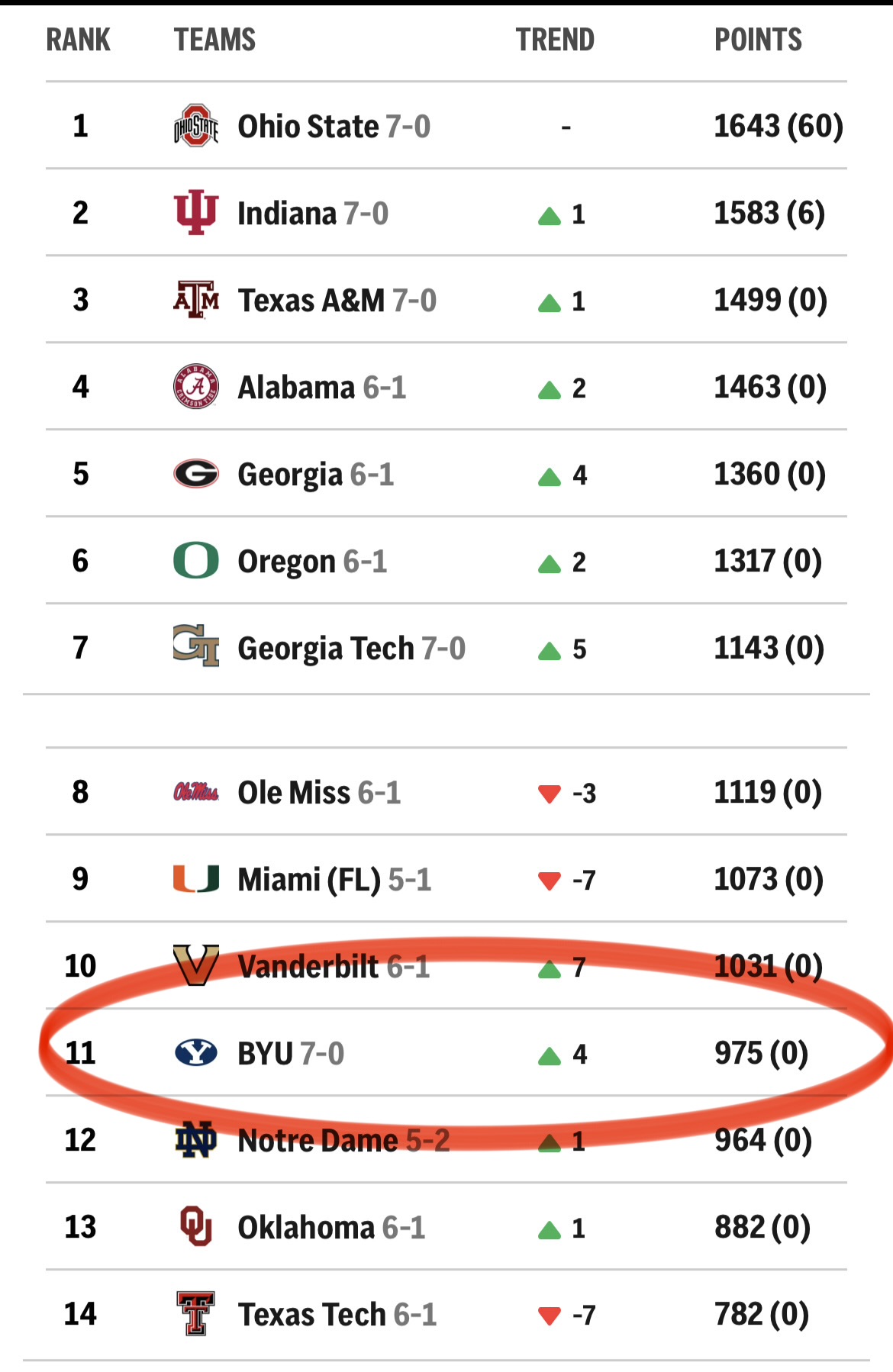
Task: Click the Ohio State Buckeyes logo
Action: [196, 126]
